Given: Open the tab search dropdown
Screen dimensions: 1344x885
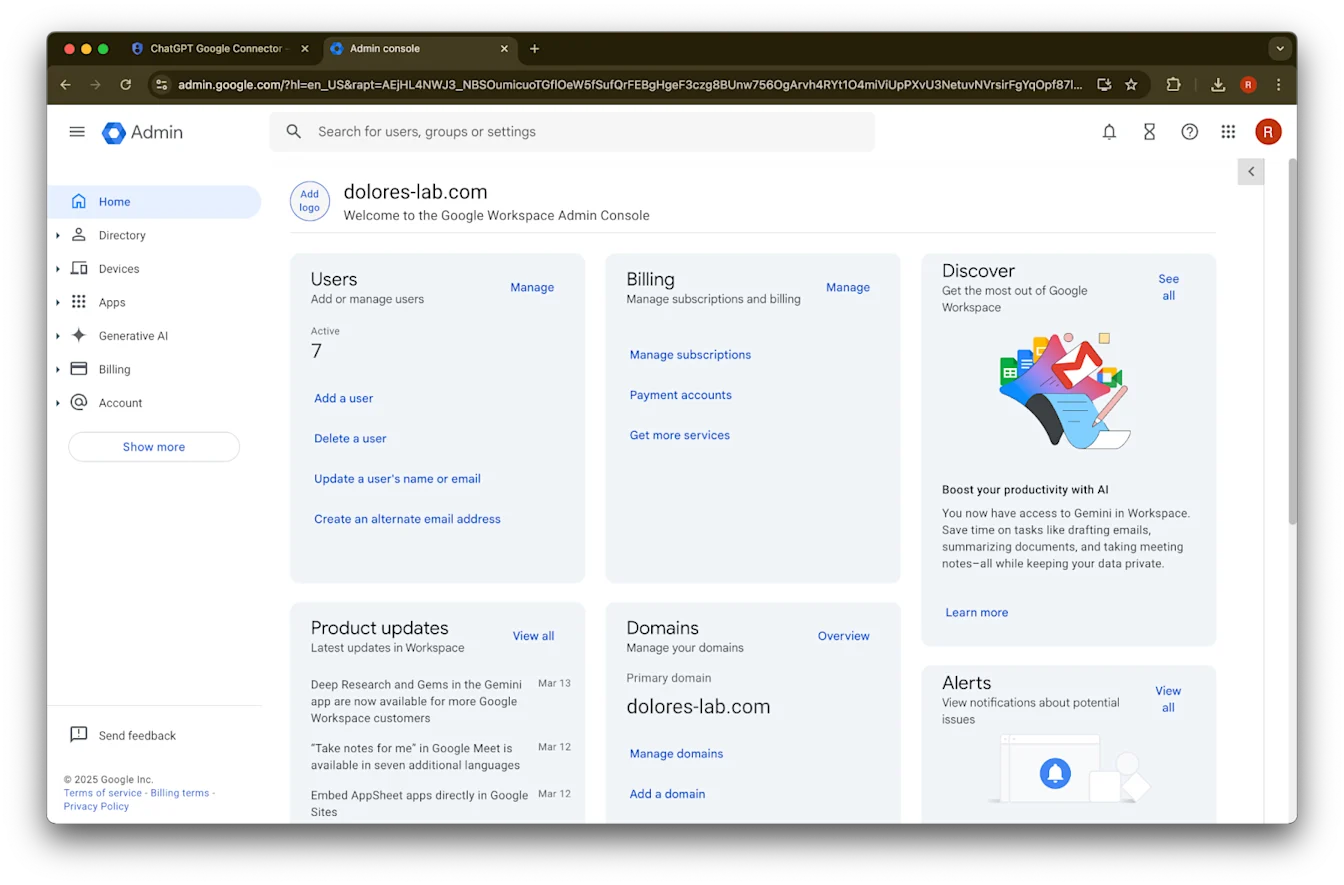Looking at the screenshot, I should coord(1279,48).
